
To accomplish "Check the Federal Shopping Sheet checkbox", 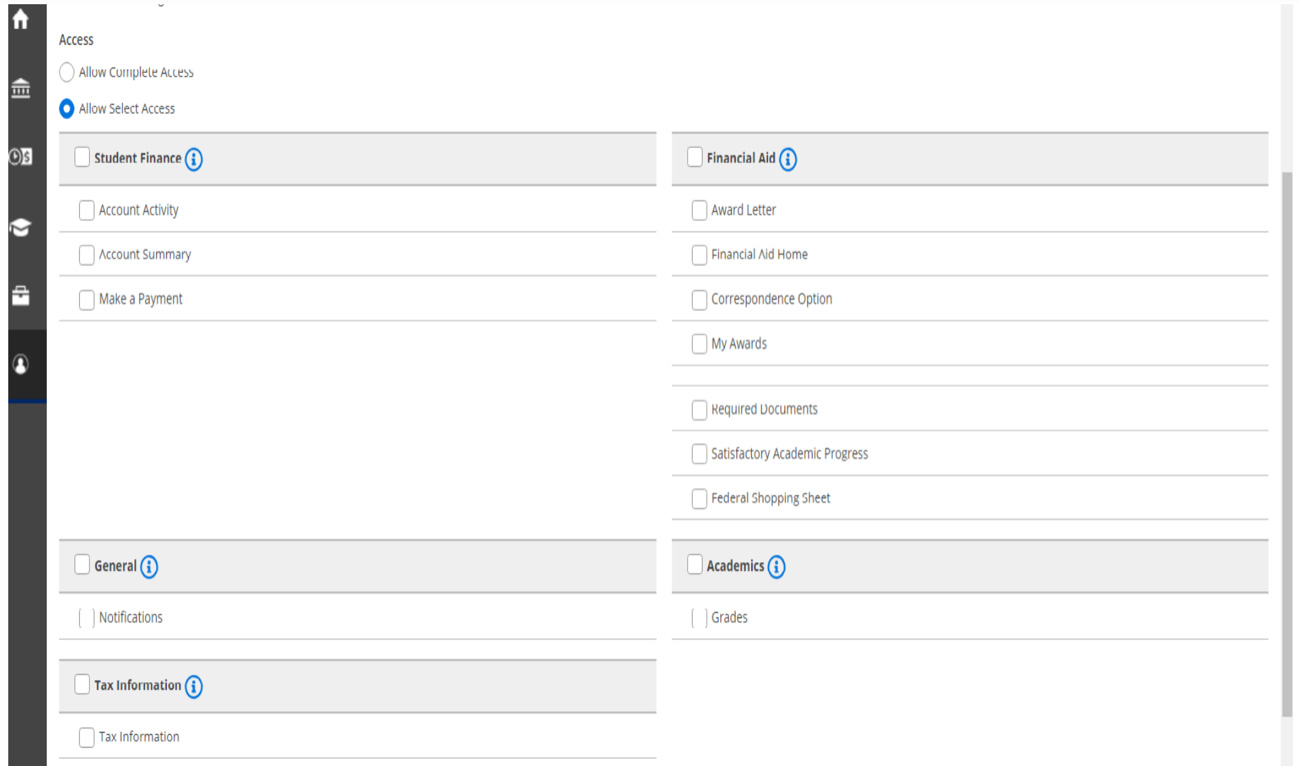I will point(700,498).
